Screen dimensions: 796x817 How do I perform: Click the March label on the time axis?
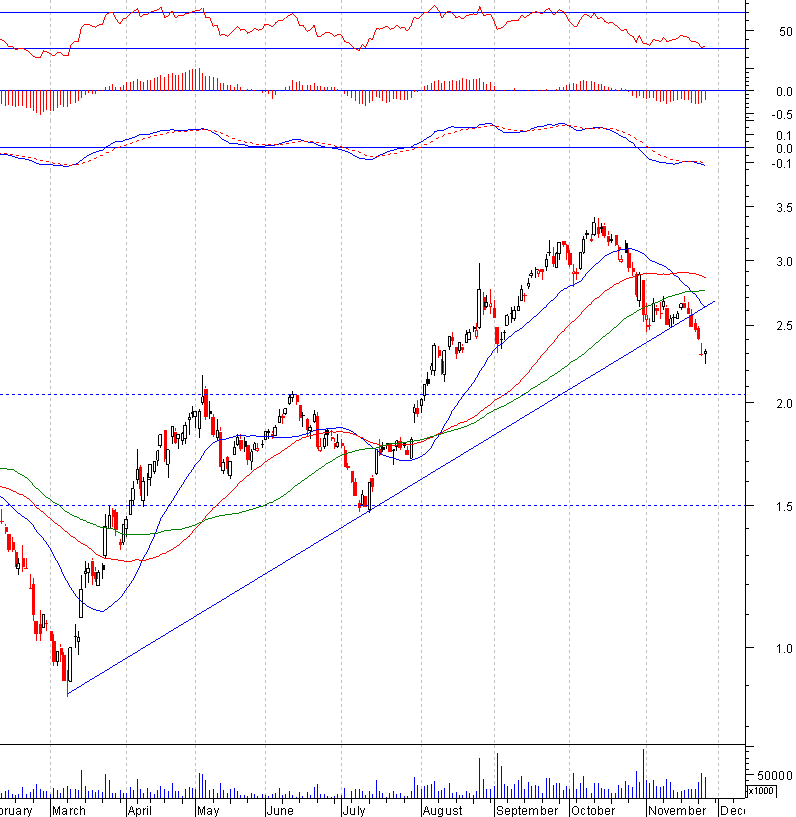point(69,810)
